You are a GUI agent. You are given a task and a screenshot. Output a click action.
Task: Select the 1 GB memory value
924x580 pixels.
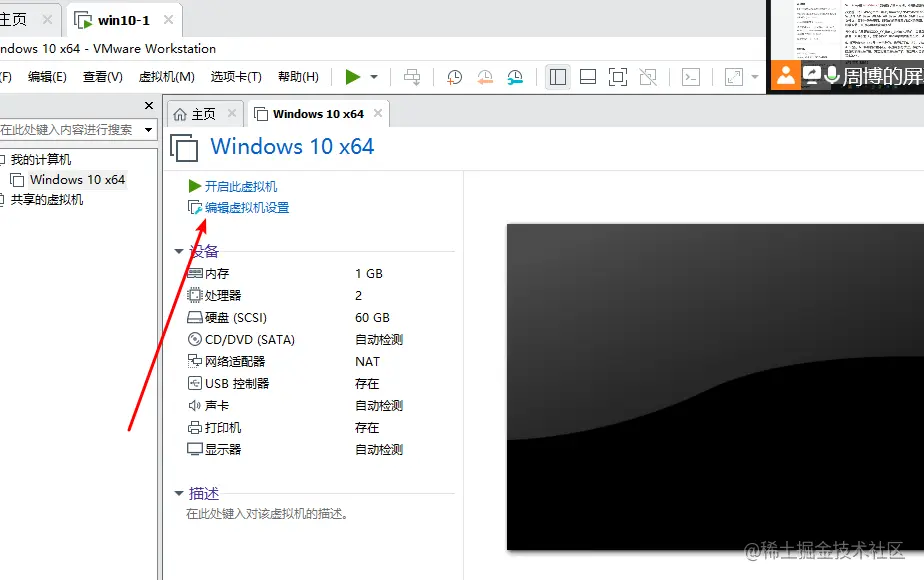click(x=369, y=273)
